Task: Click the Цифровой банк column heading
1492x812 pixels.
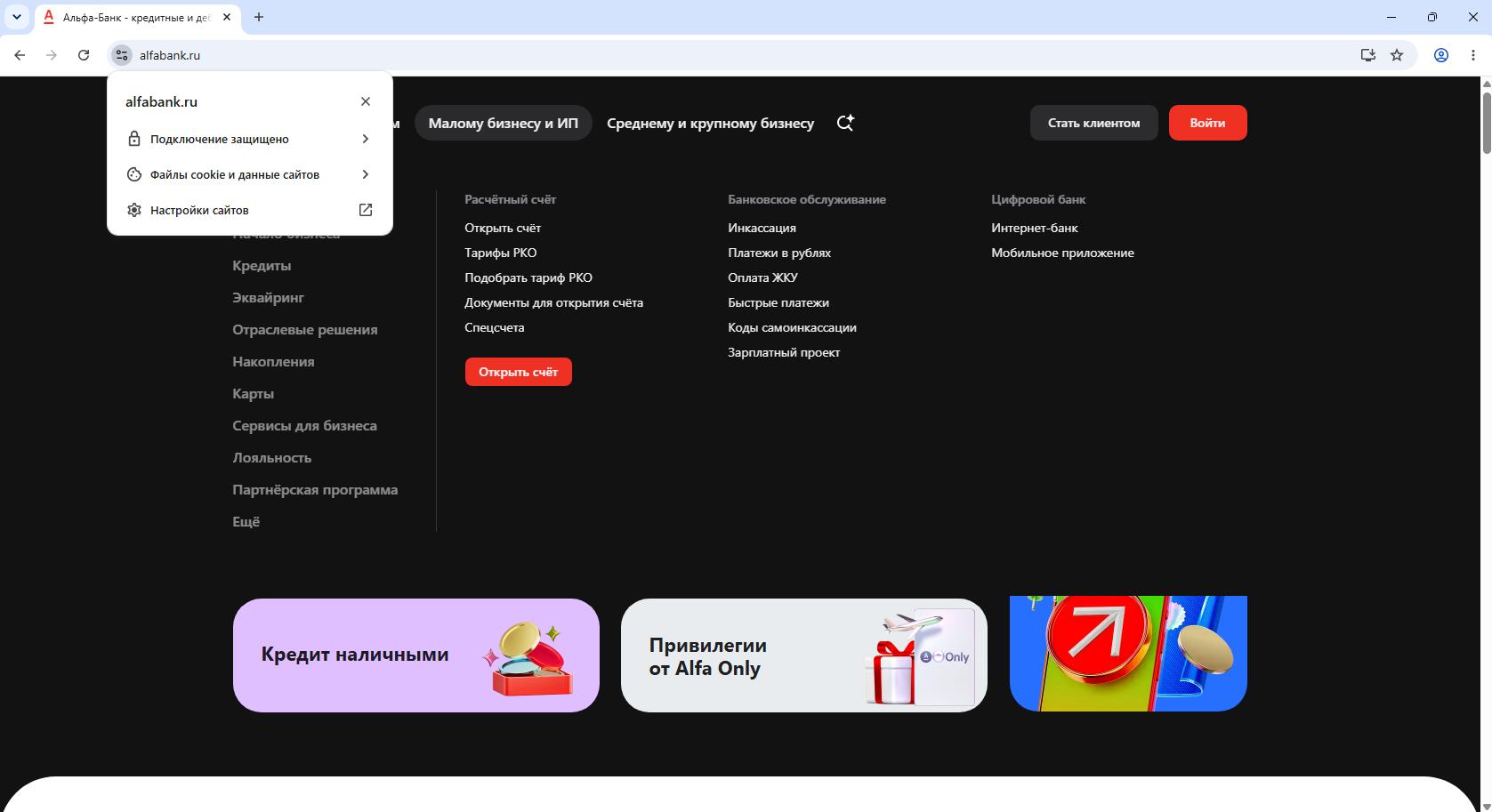Action: tap(1038, 199)
